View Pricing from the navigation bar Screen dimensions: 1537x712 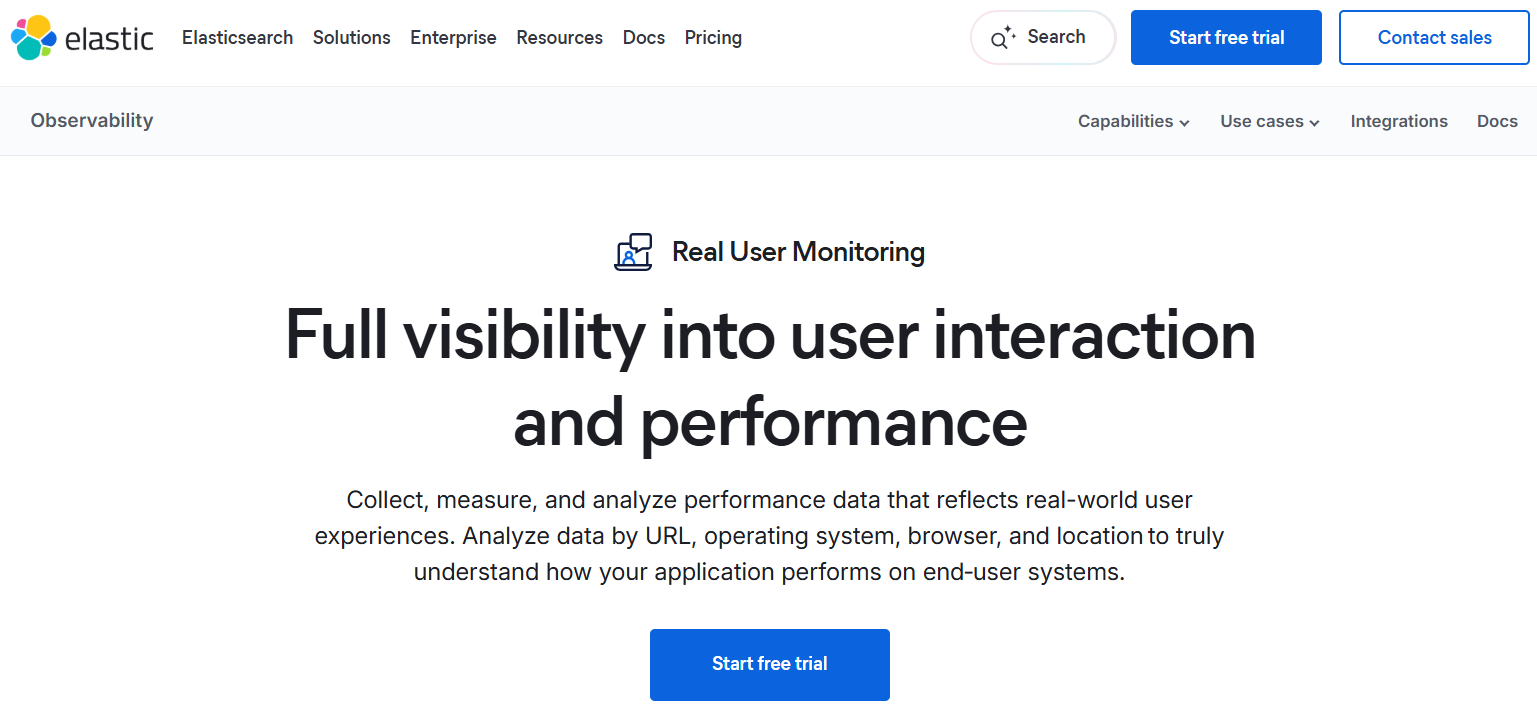713,38
